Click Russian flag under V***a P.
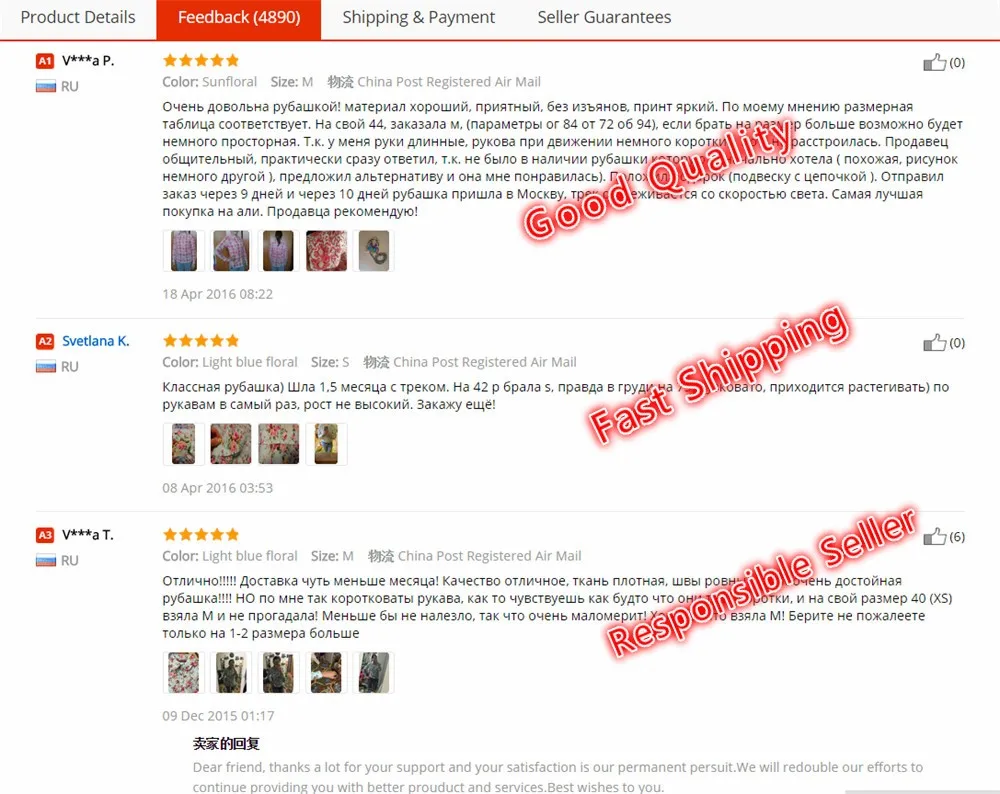Screen dimensions: 1000x794 pos(46,86)
